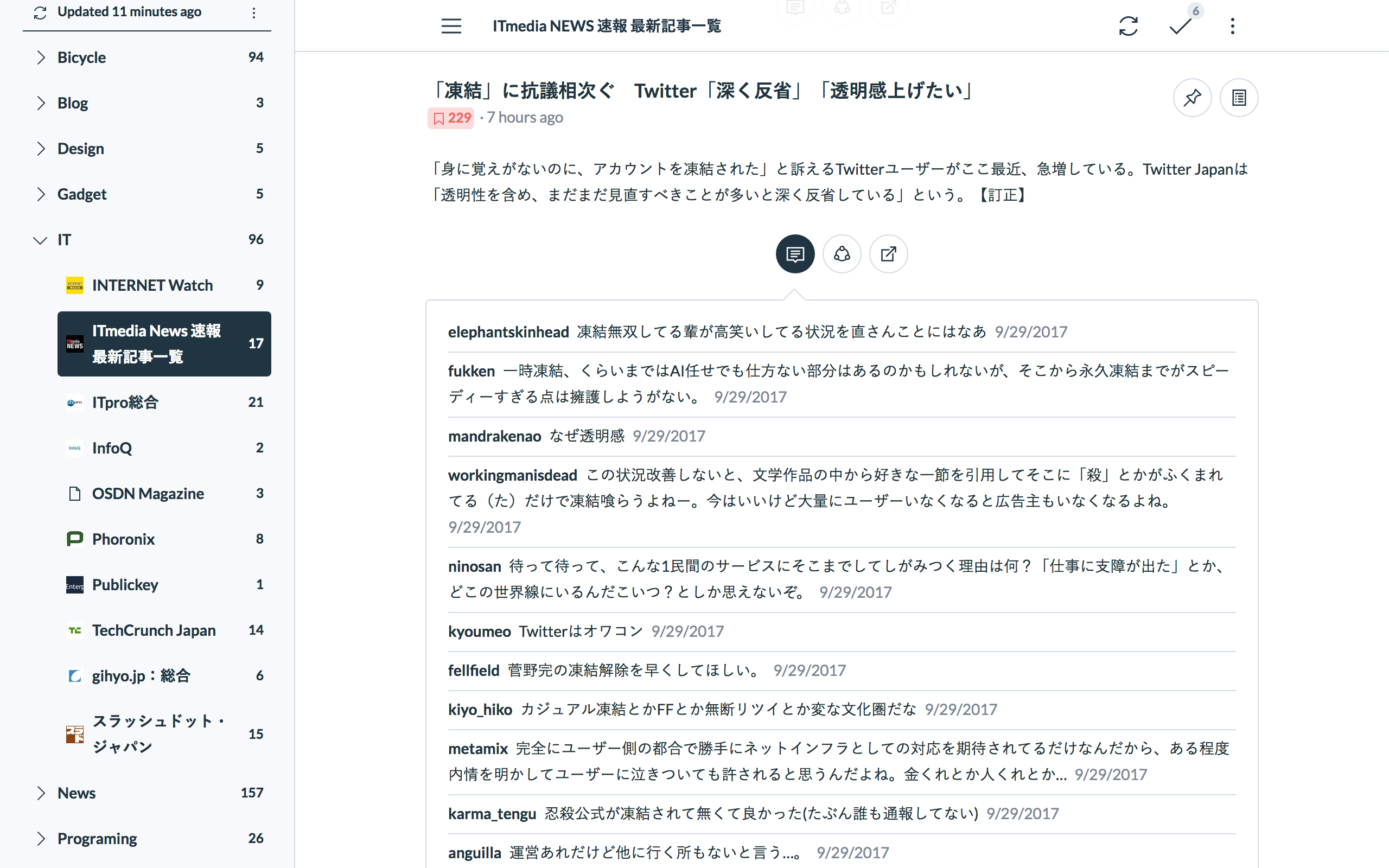This screenshot has width=1389, height=868.
Task: Click TechCrunch Japan feed favicon
Action: click(x=75, y=630)
